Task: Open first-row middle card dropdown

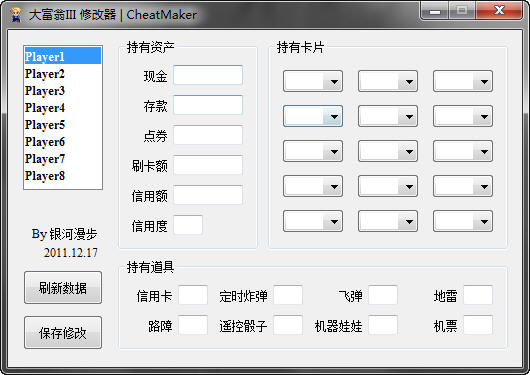Action: 388,81
